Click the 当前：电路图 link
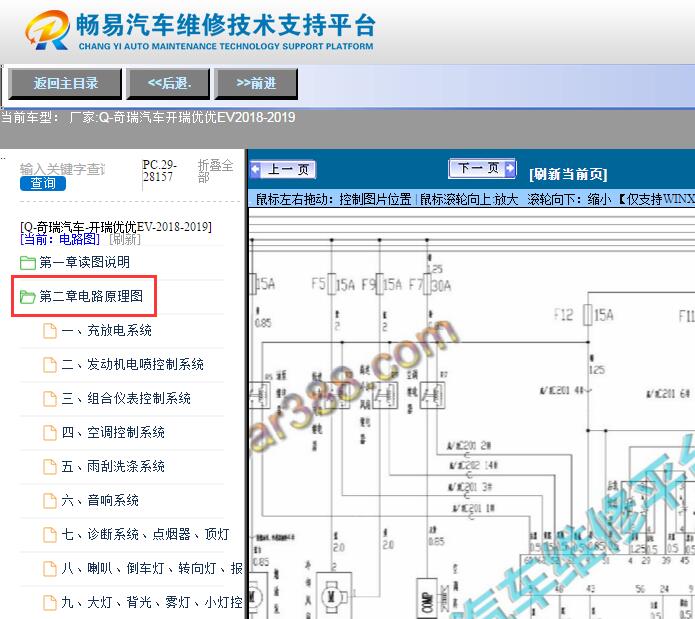The height and width of the screenshot is (619, 695). [x=60, y=239]
